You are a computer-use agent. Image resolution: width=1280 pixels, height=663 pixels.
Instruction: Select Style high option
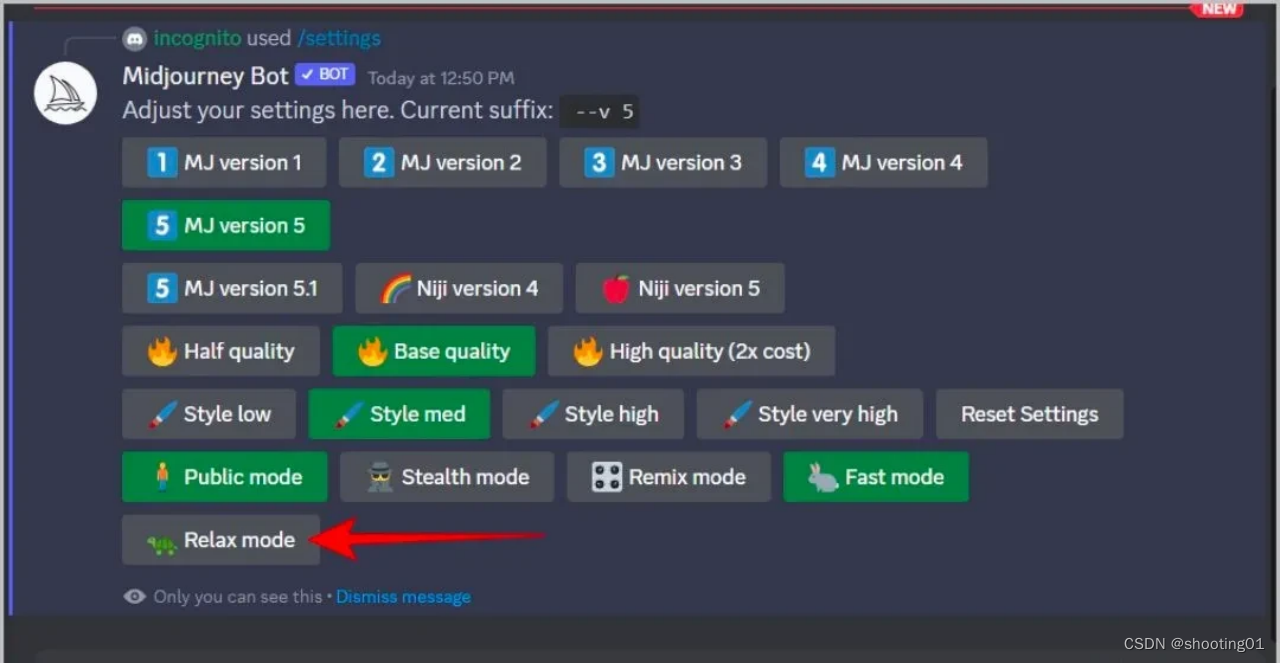click(593, 414)
